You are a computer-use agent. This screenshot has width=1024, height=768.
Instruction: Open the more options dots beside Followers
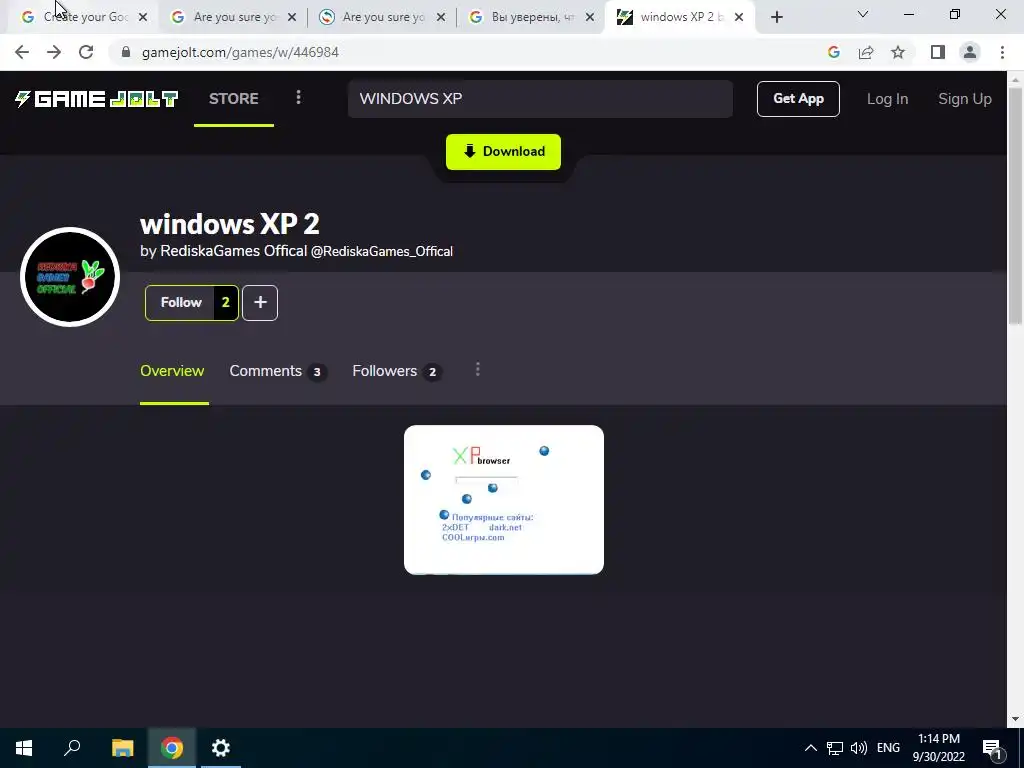click(478, 370)
